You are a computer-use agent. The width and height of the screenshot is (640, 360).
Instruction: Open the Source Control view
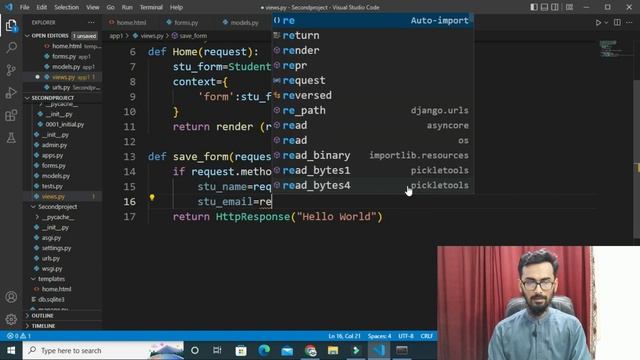pyautogui.click(x=11, y=70)
